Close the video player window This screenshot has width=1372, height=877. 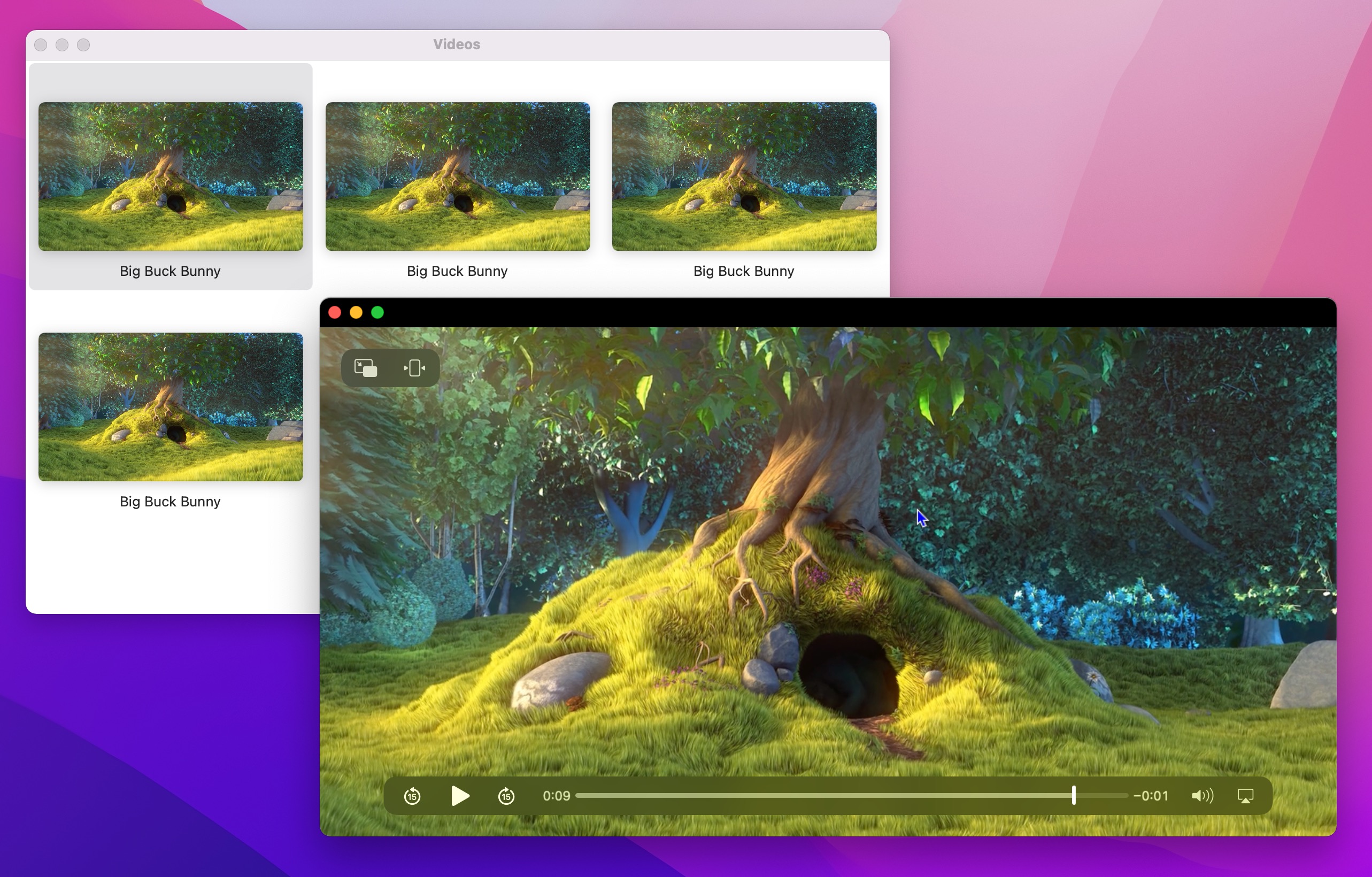335,312
